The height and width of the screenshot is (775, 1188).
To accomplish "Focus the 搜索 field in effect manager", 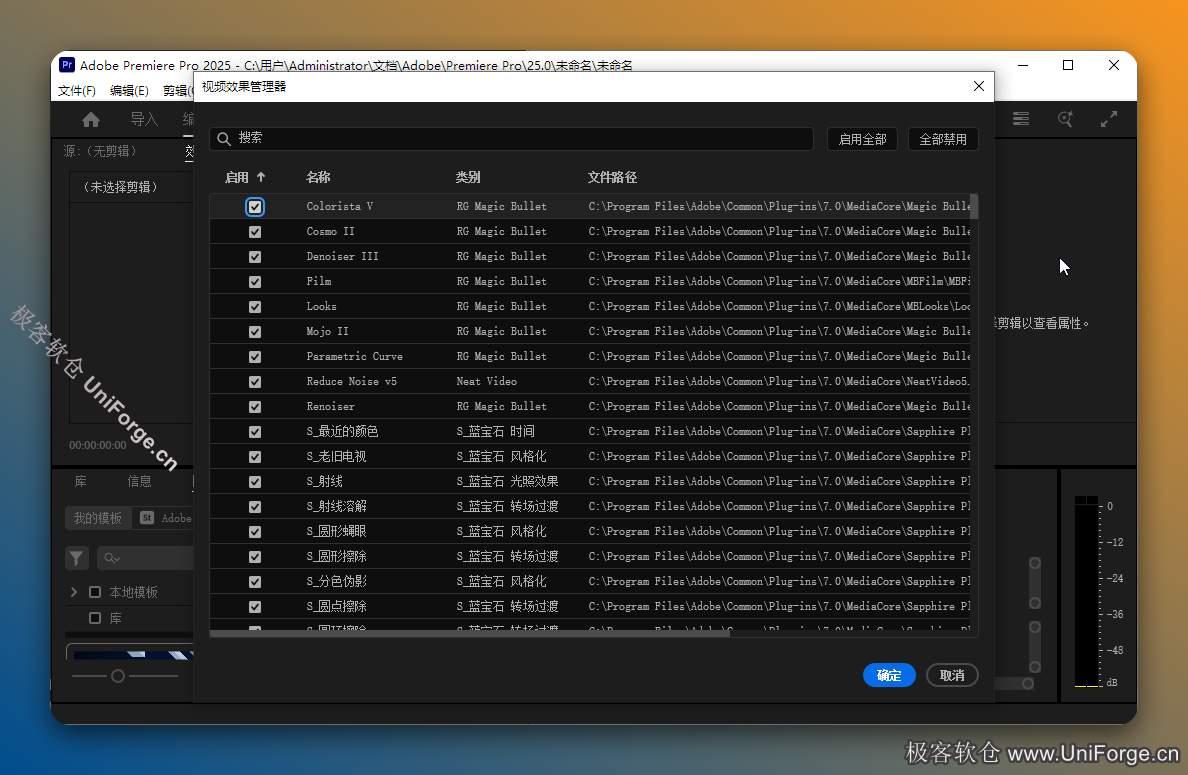I will coord(511,138).
